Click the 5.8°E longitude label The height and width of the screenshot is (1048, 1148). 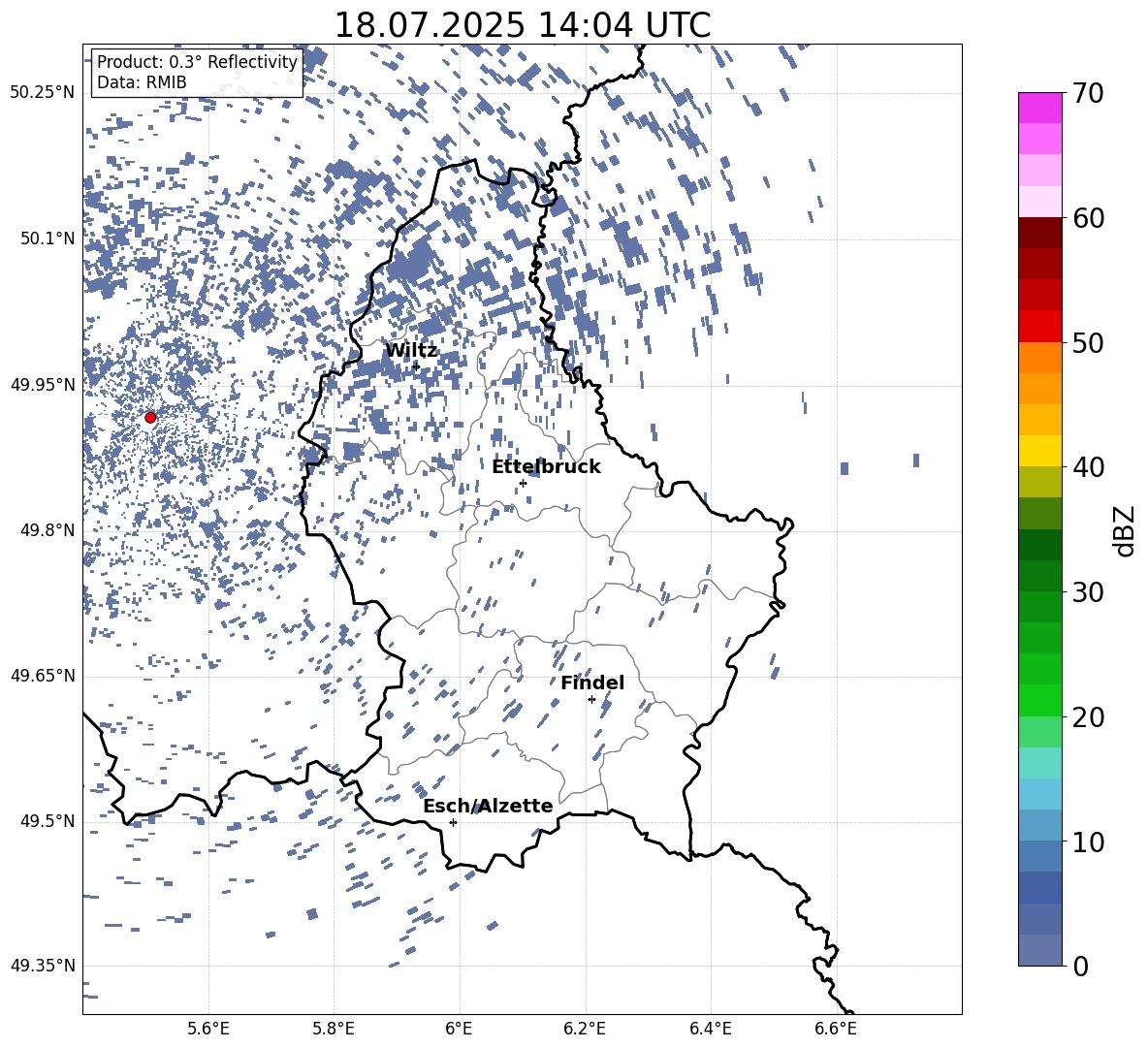pyautogui.click(x=334, y=1029)
